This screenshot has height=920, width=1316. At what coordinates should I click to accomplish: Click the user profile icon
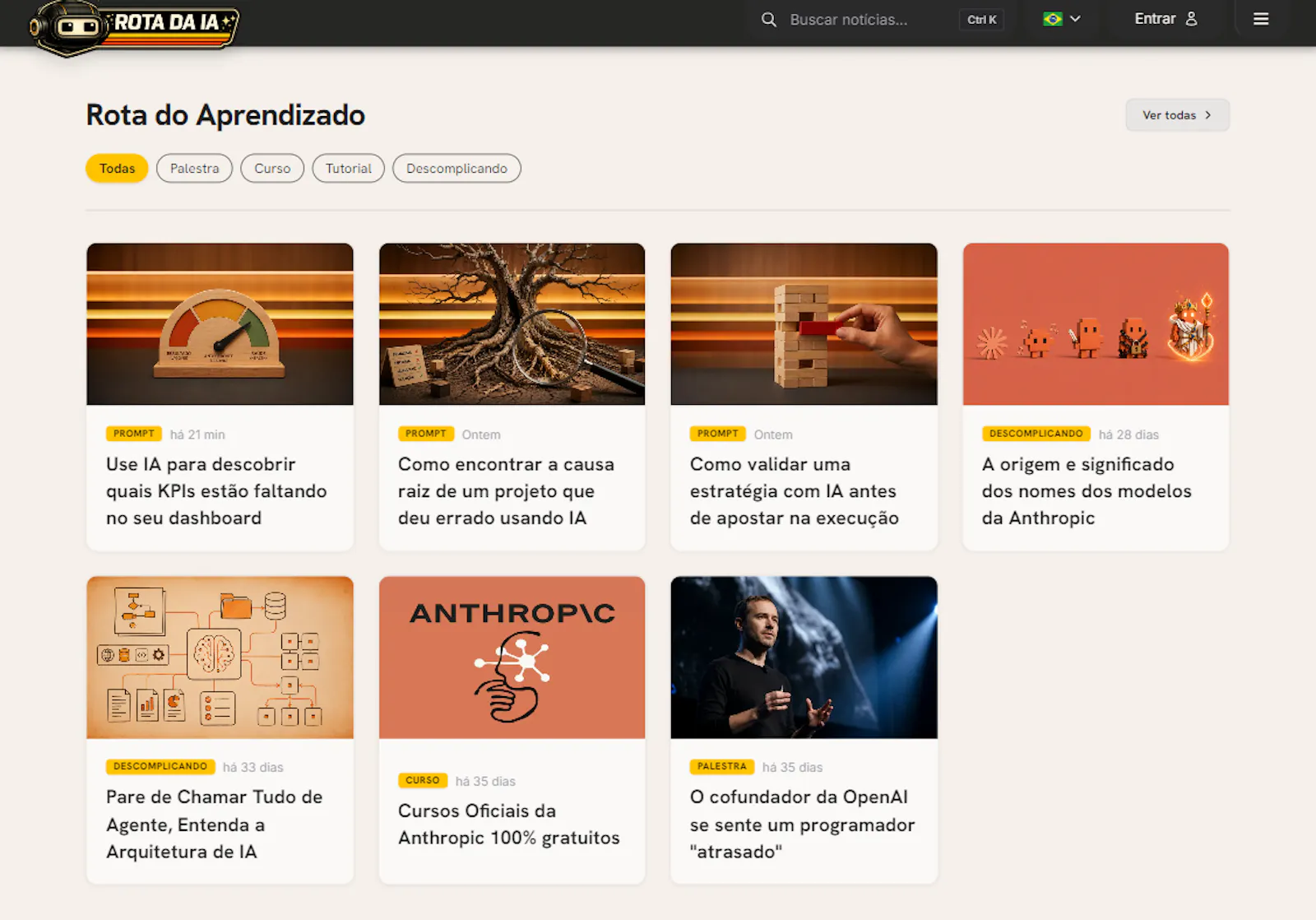click(x=1191, y=19)
